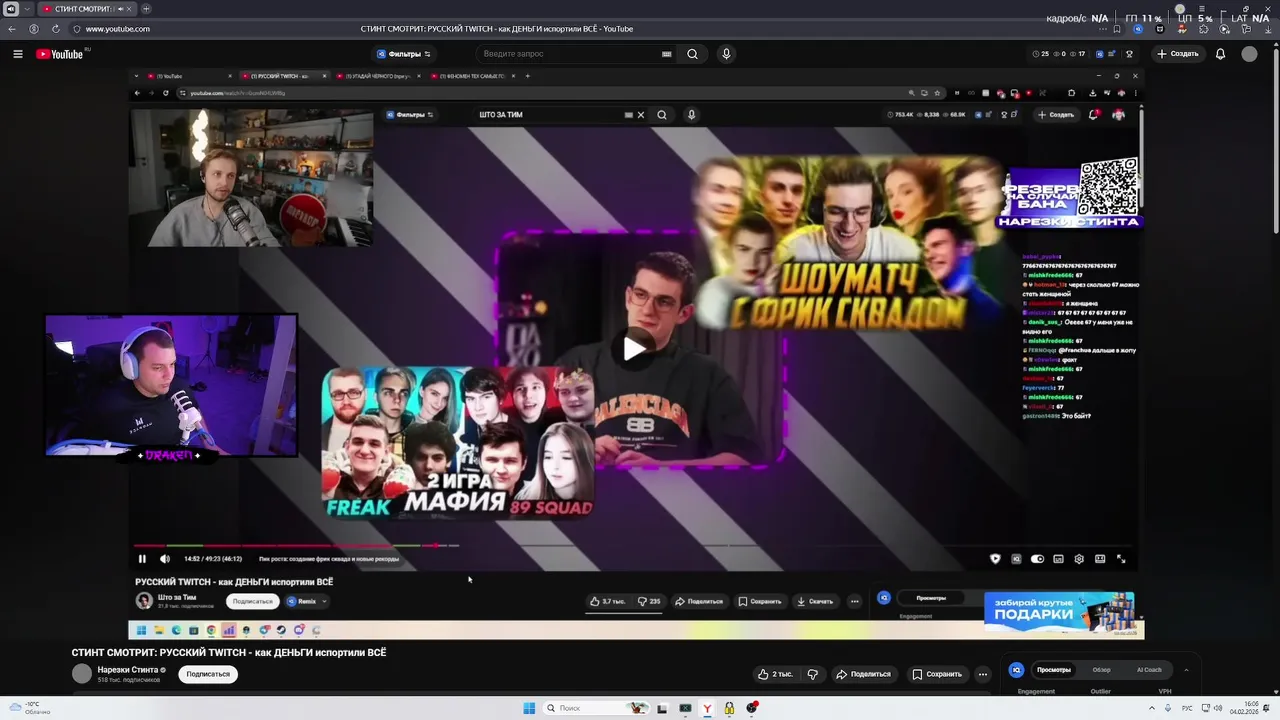Open Yandex browser from the taskbar
The width and height of the screenshot is (1280, 720).
[707, 708]
